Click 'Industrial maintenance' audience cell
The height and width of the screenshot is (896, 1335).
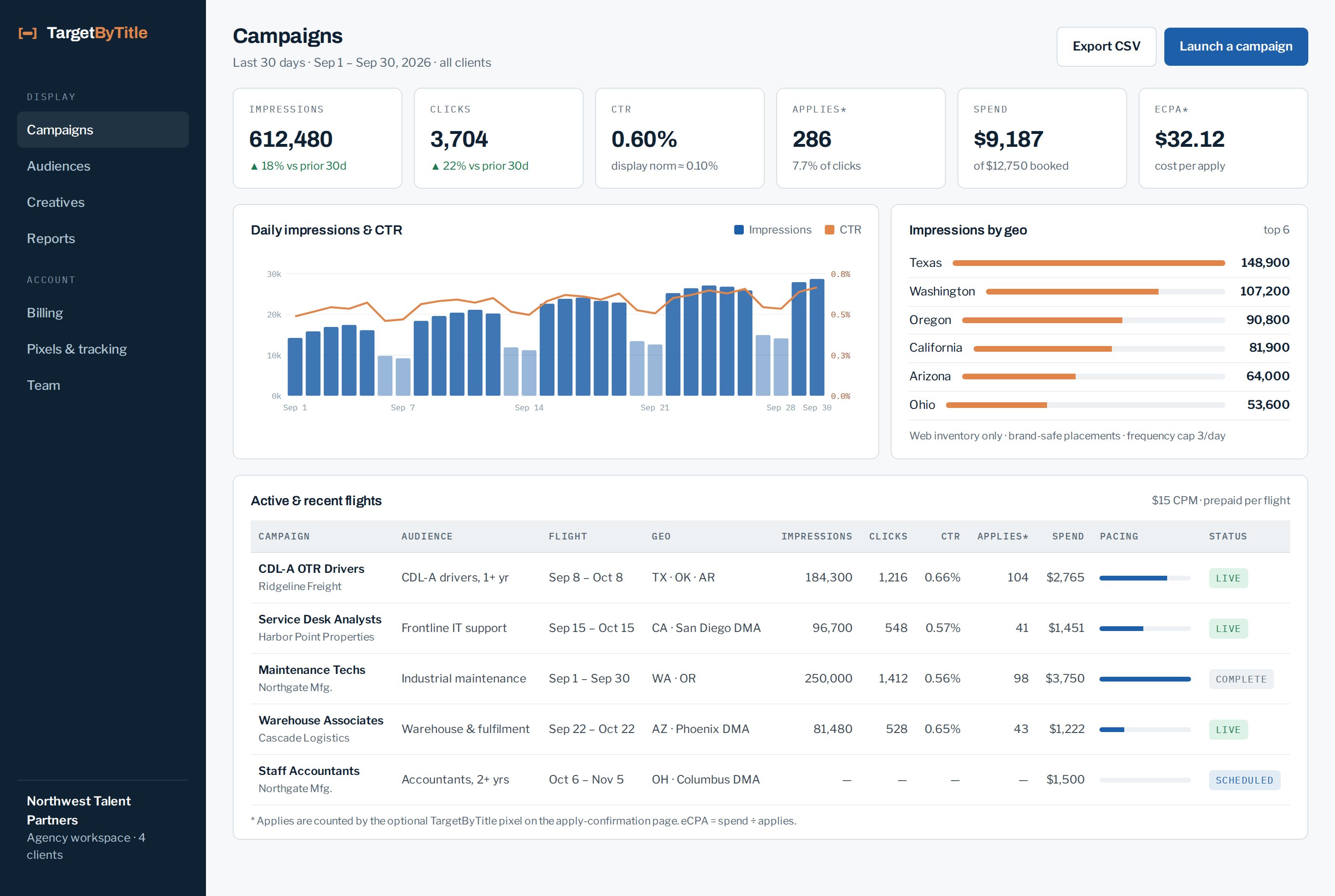463,678
